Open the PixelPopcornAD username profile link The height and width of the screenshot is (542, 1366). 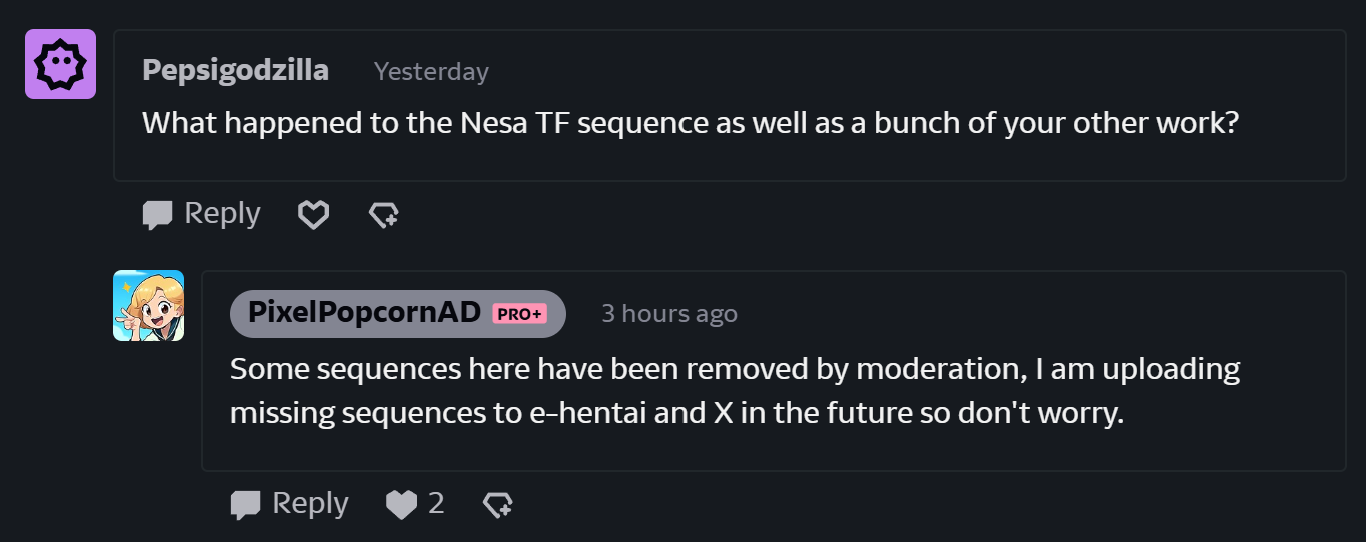[365, 312]
